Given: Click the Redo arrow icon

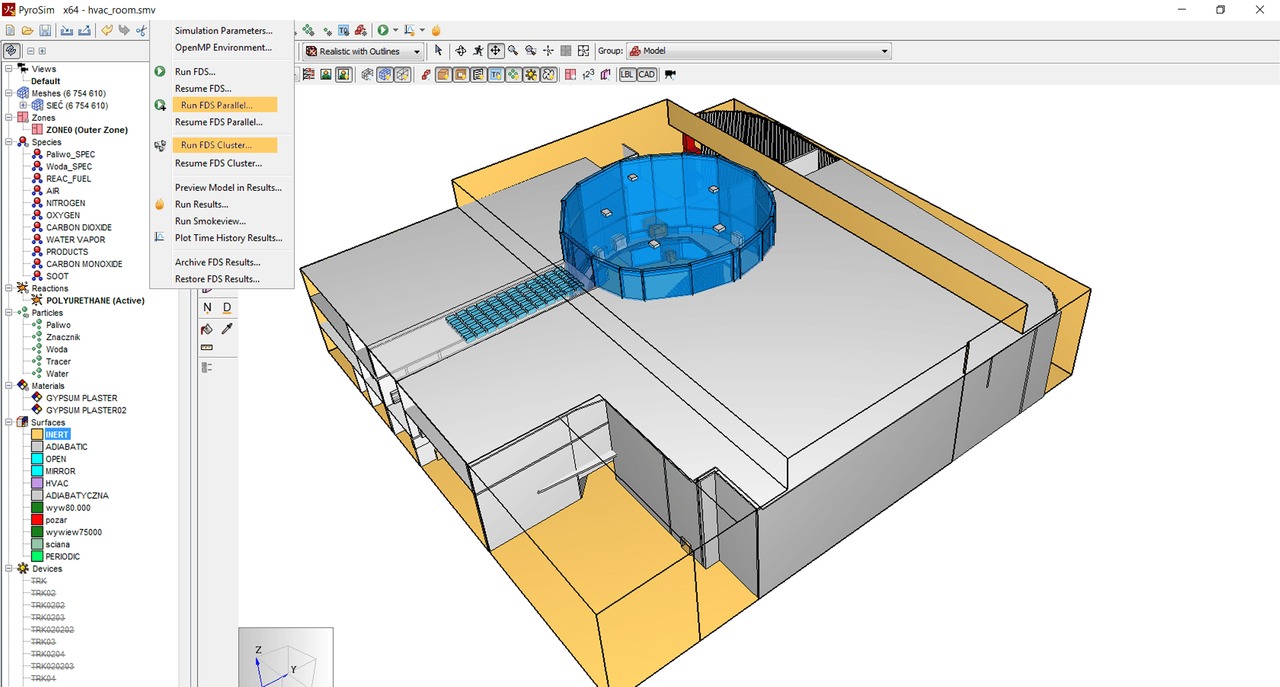Looking at the screenshot, I should [x=124, y=30].
